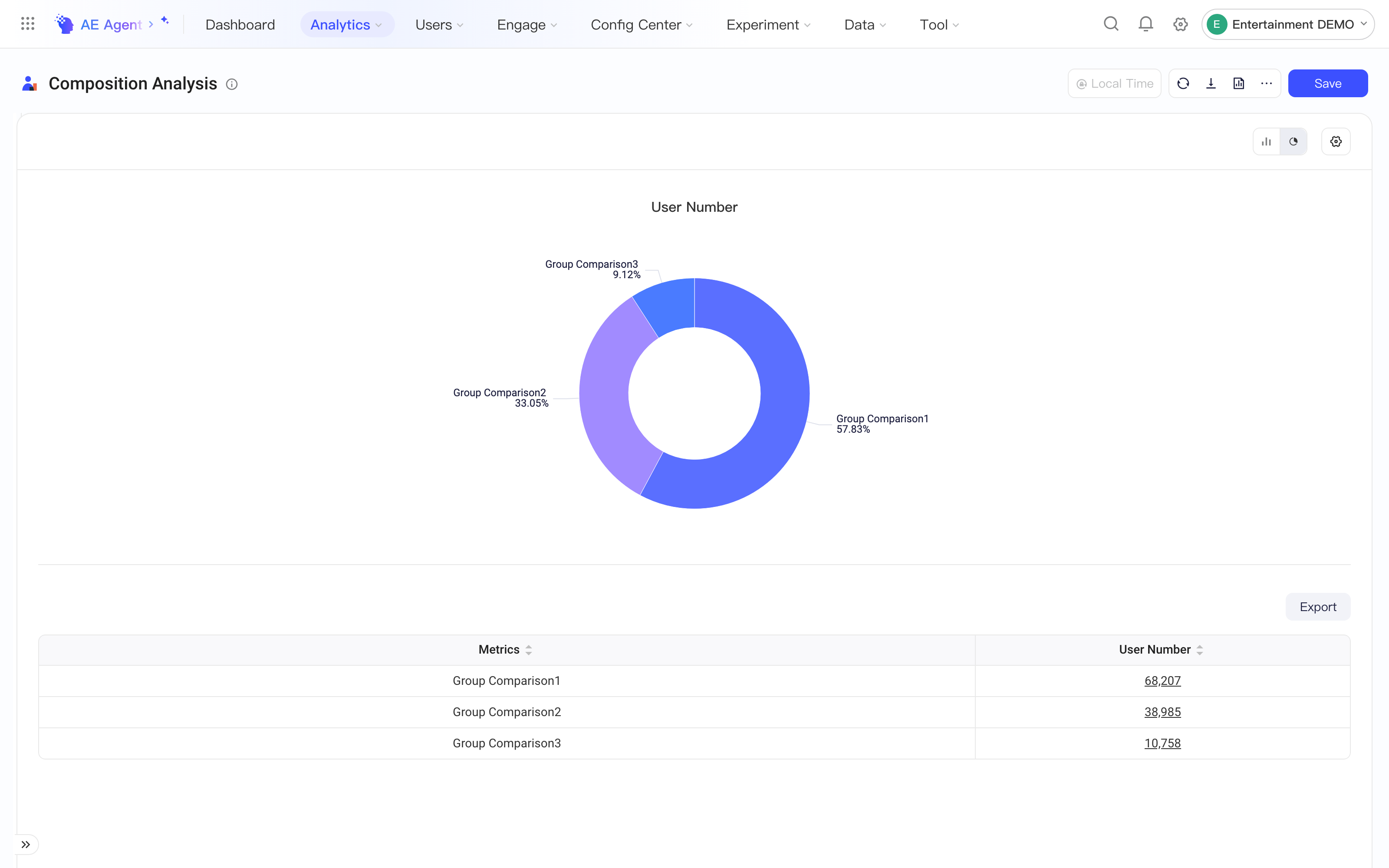Image resolution: width=1389 pixels, height=868 pixels.
Task: Click the Local Time selector
Action: pos(1114,83)
